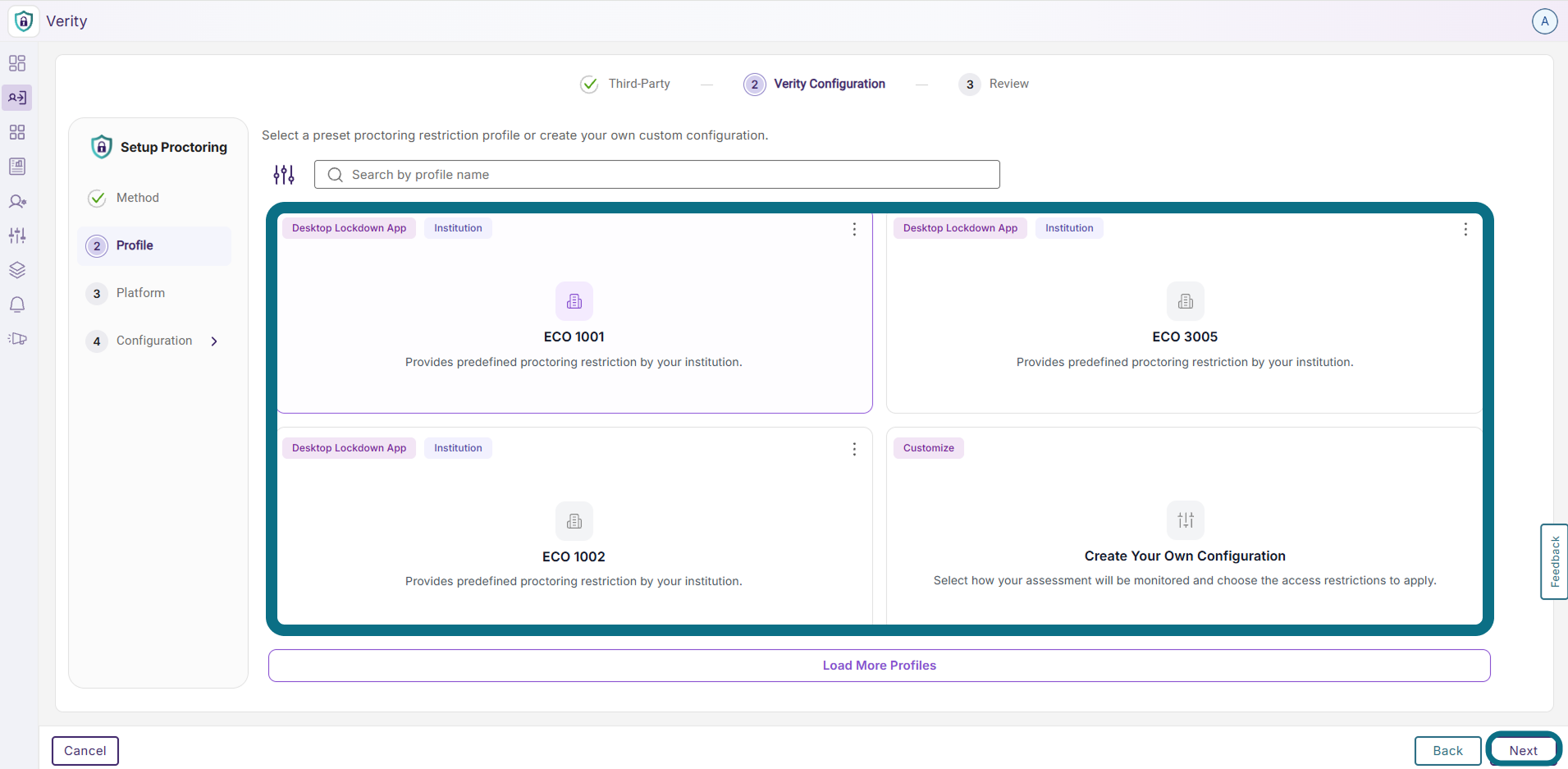Click the ECO 1002 profile building icon
Screen dimensions: 1568x769
(x=574, y=521)
